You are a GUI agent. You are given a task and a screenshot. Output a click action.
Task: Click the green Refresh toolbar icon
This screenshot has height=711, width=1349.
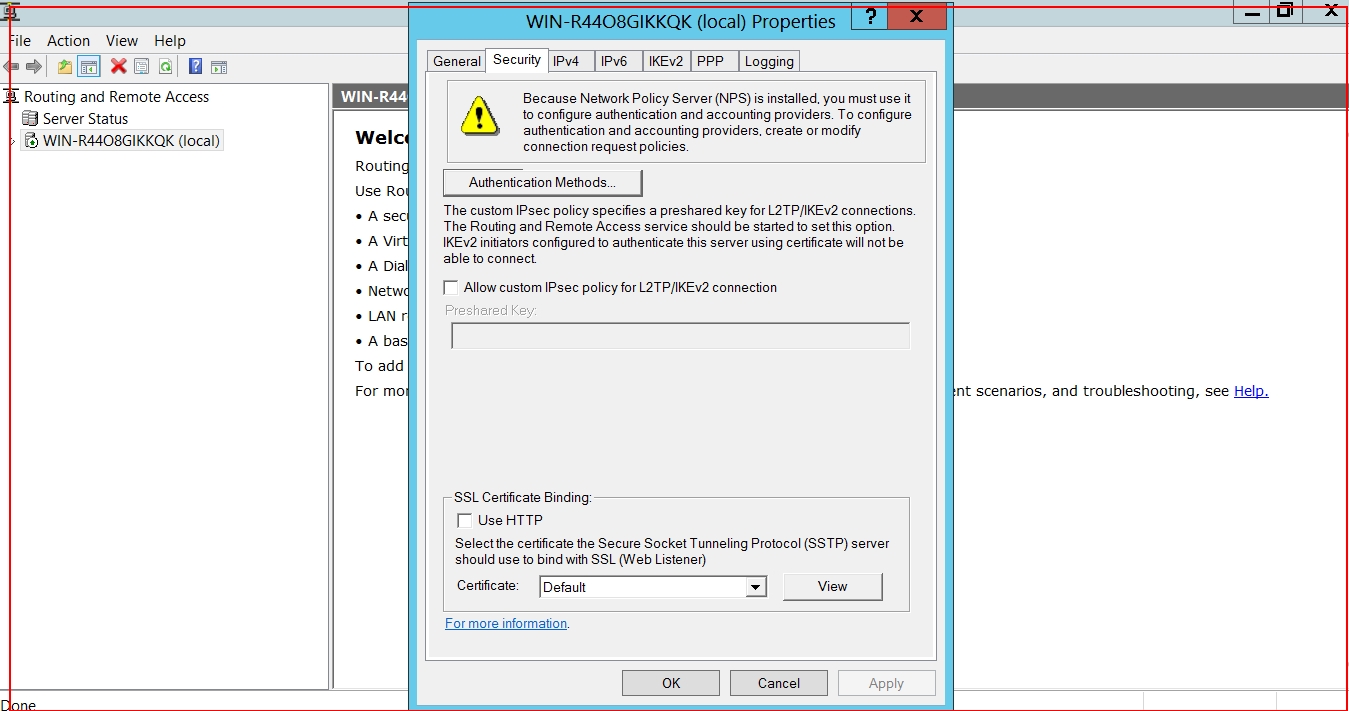click(x=165, y=67)
